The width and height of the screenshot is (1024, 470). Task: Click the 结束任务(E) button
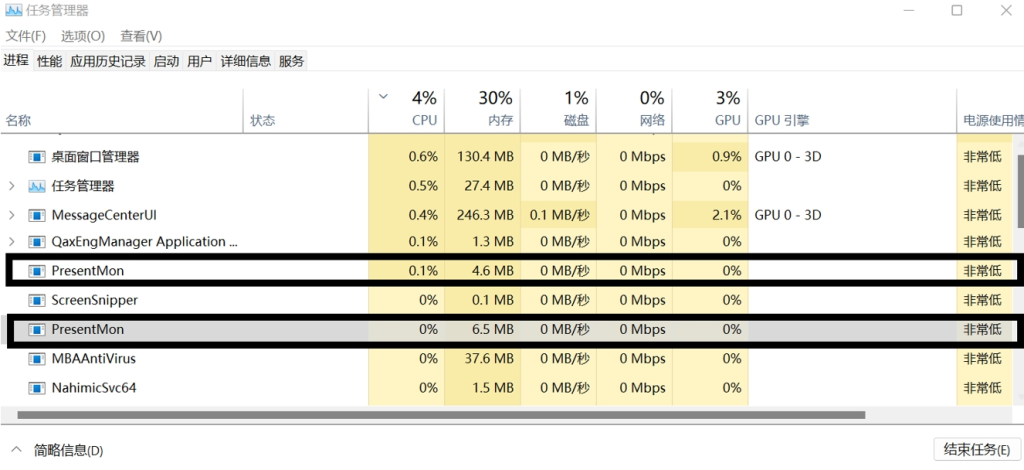click(x=977, y=449)
